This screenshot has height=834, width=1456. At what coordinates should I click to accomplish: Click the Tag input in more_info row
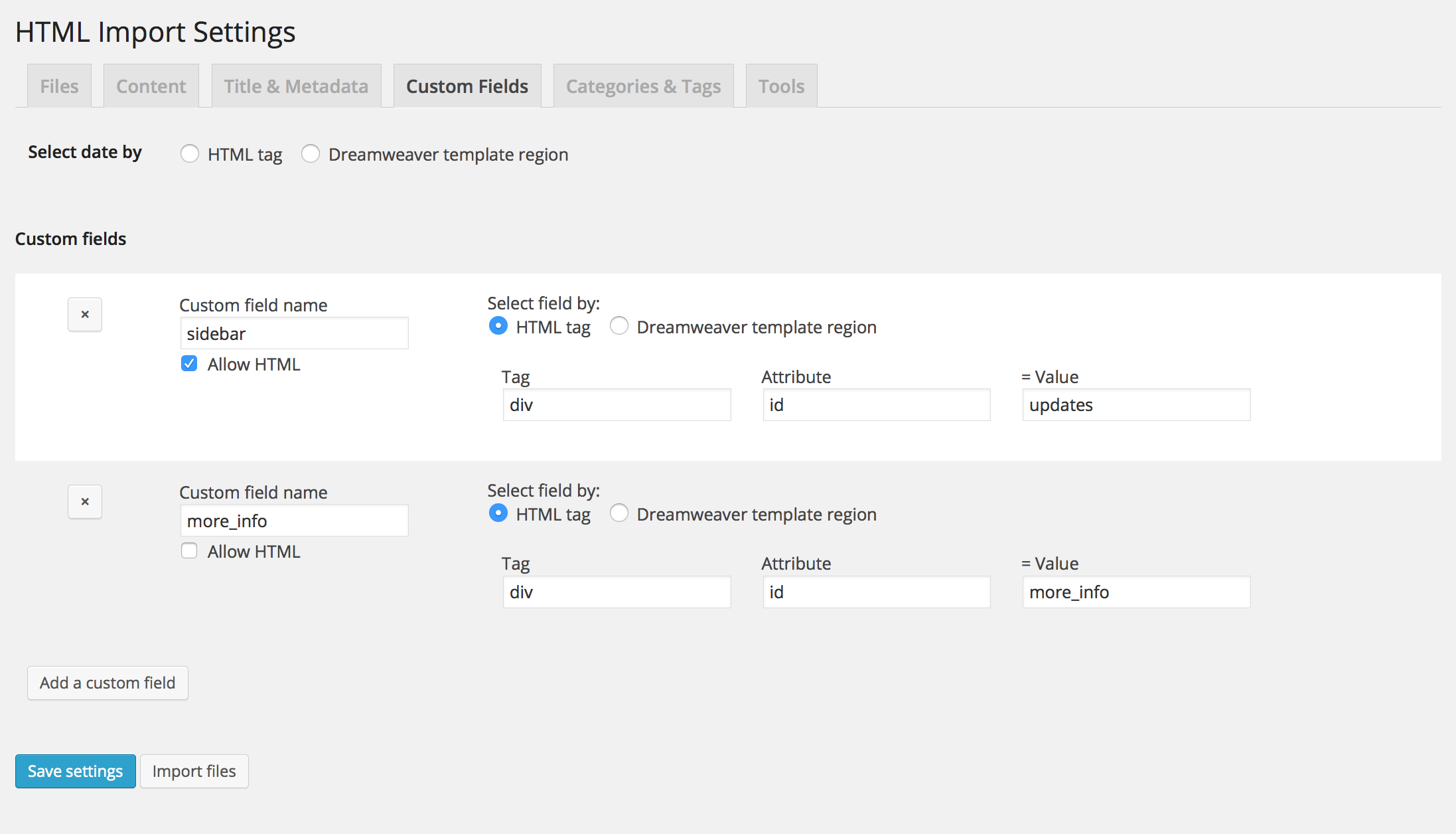tap(617, 592)
